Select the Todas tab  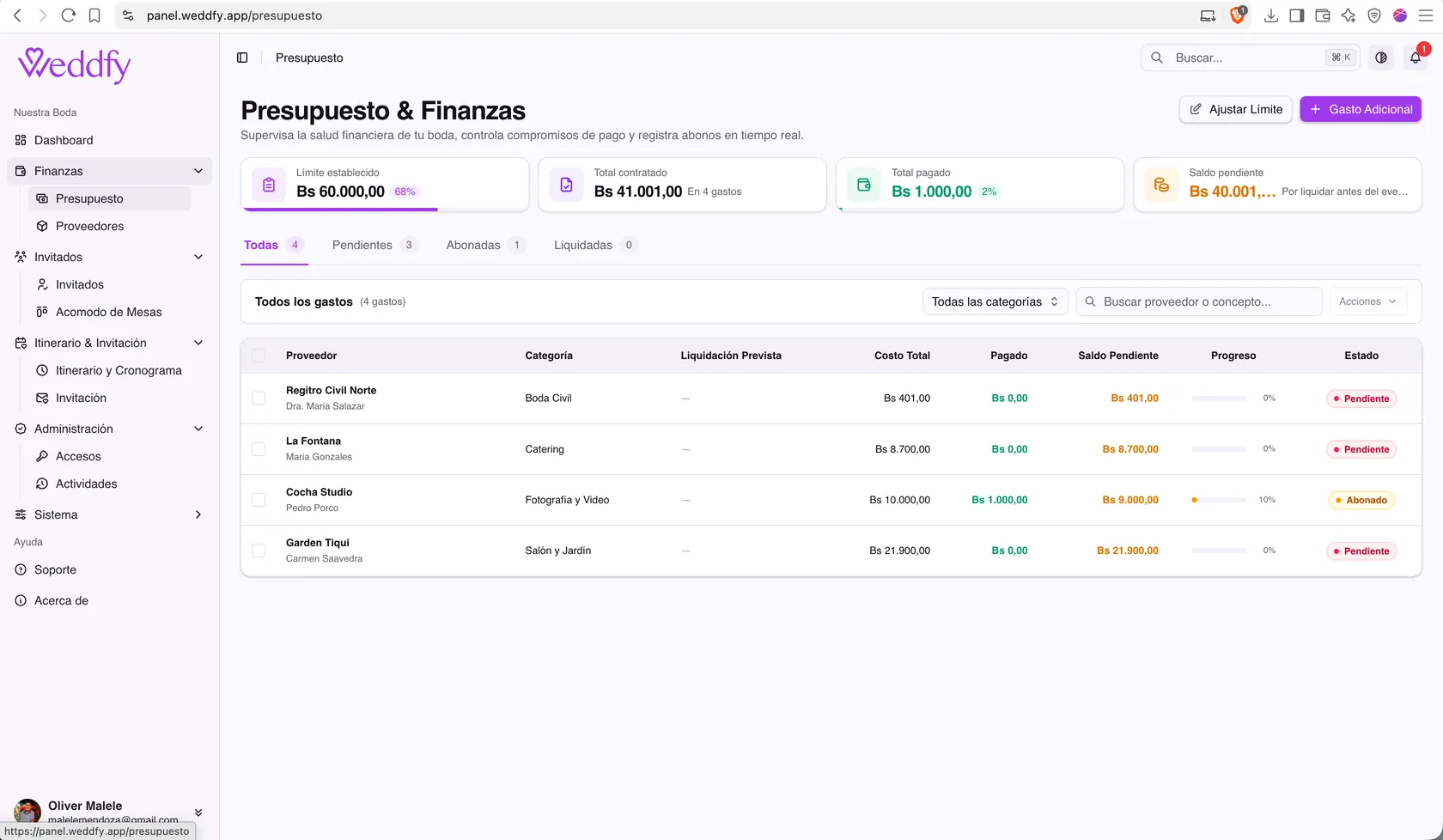pyautogui.click(x=273, y=245)
